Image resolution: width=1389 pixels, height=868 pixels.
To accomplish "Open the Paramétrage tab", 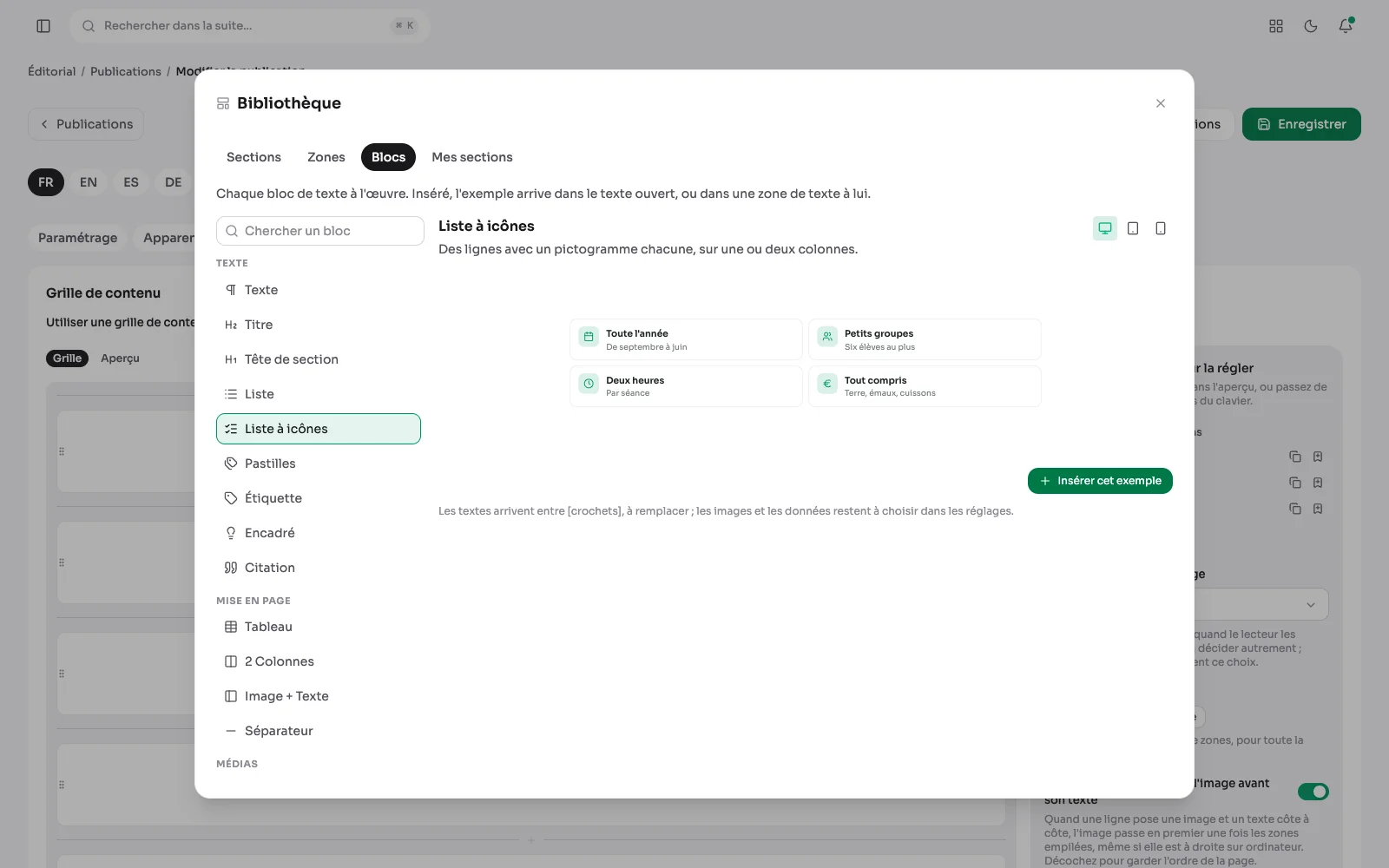I will [77, 238].
